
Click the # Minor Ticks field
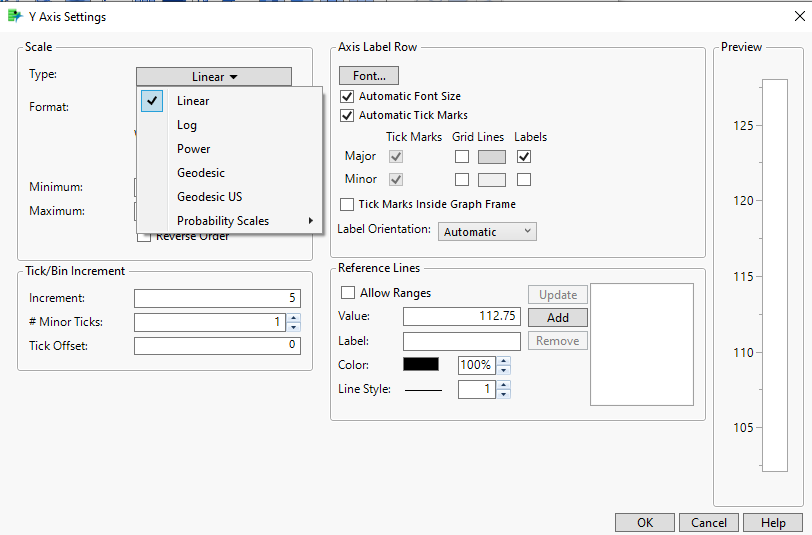point(210,322)
